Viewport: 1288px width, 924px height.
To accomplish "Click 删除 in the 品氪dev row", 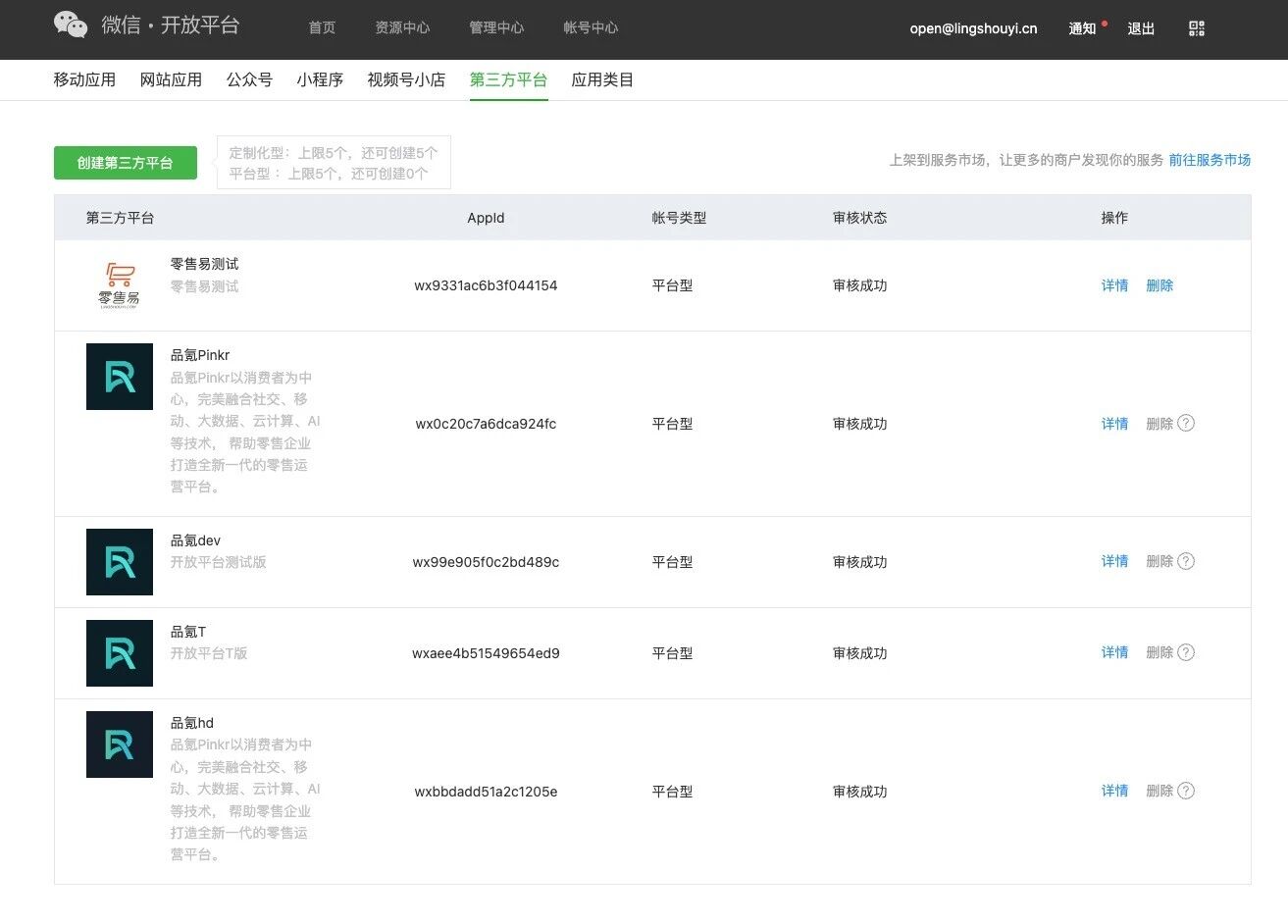I will 1159,561.
